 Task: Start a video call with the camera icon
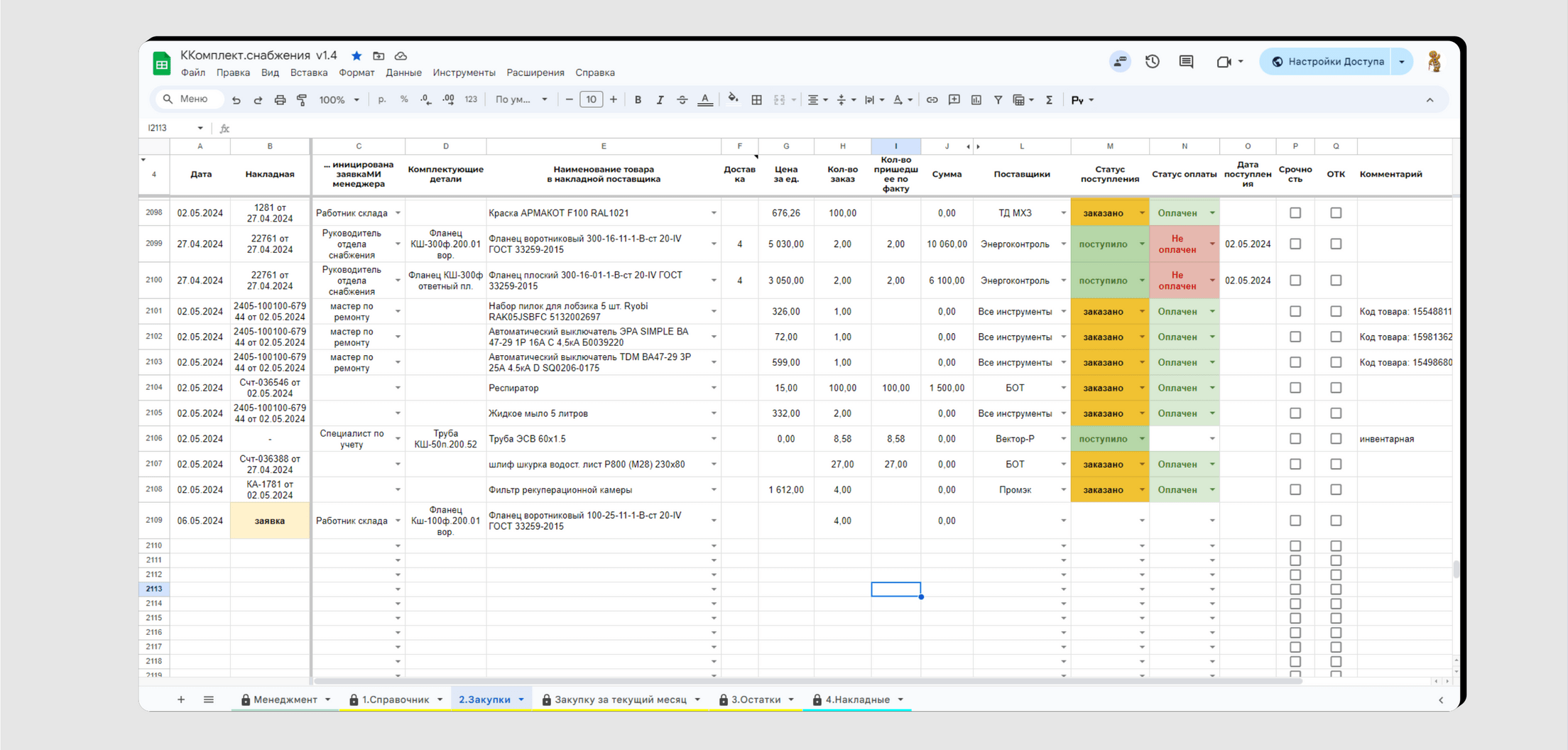1224,62
